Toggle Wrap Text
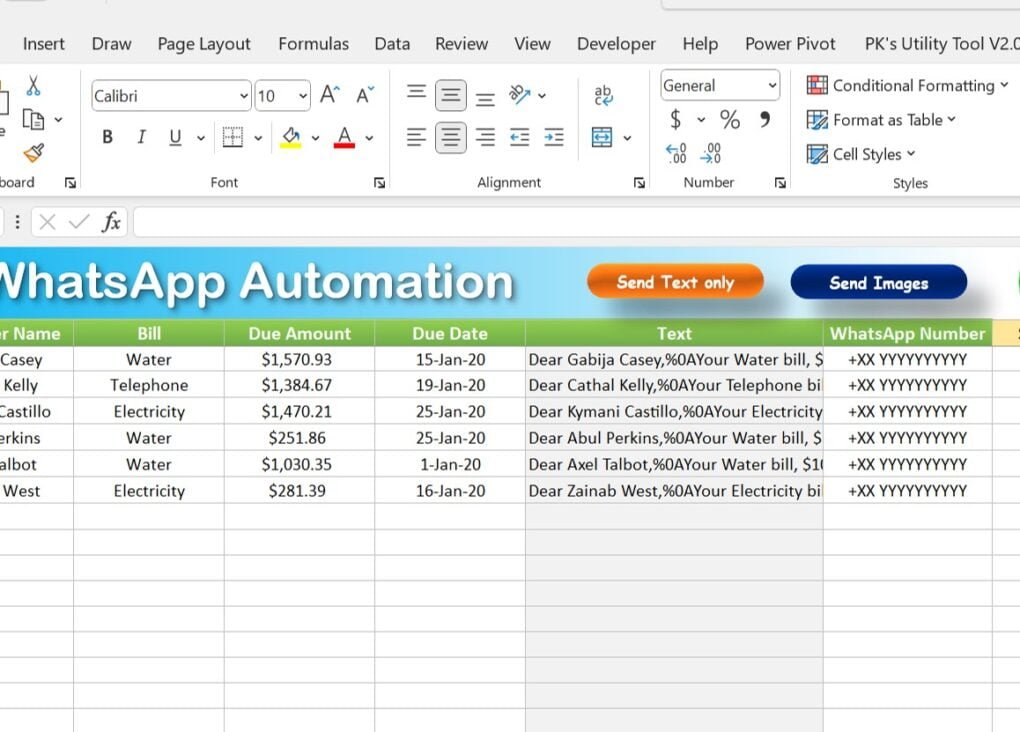This screenshot has height=732, width=1020. tap(603, 95)
